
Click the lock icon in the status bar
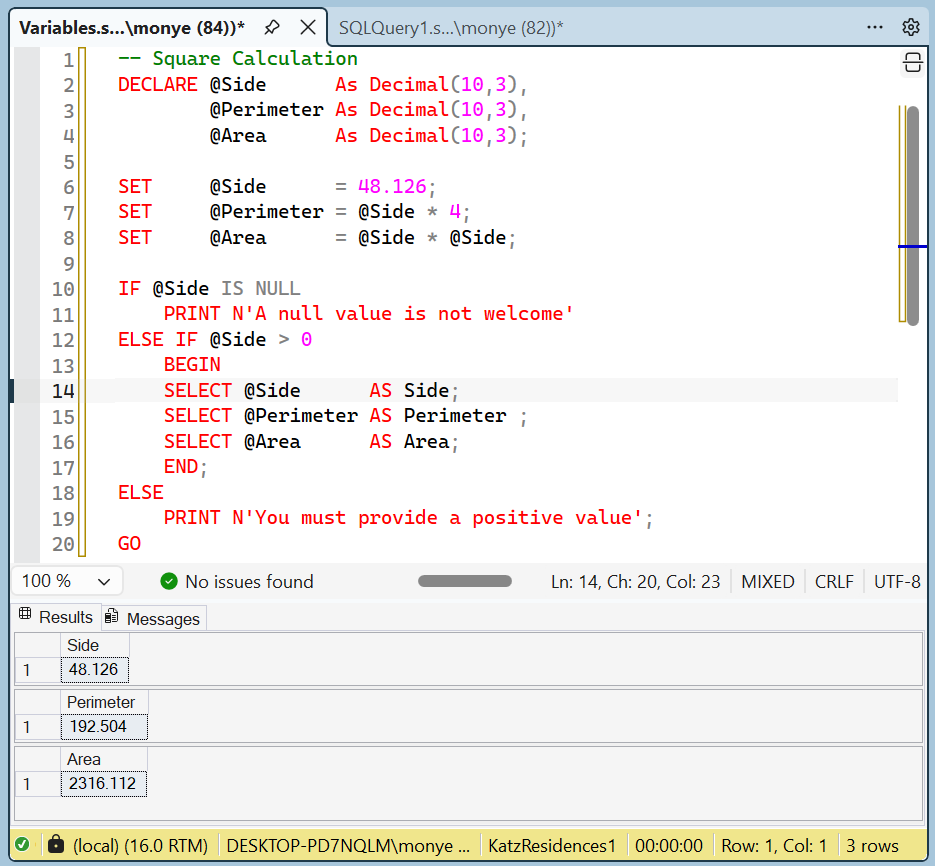pyautogui.click(x=55, y=844)
